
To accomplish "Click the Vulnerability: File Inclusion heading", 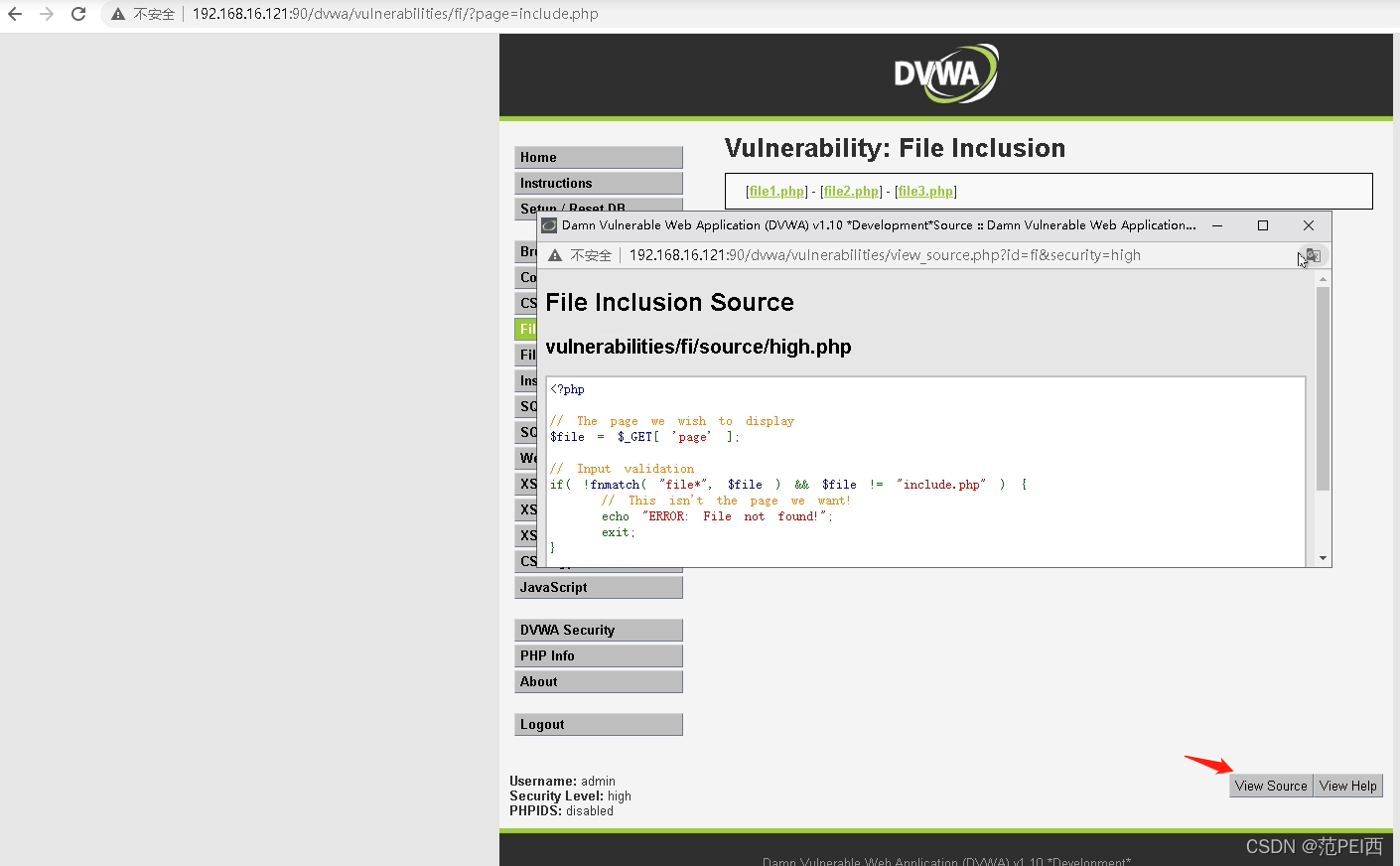I will point(895,148).
